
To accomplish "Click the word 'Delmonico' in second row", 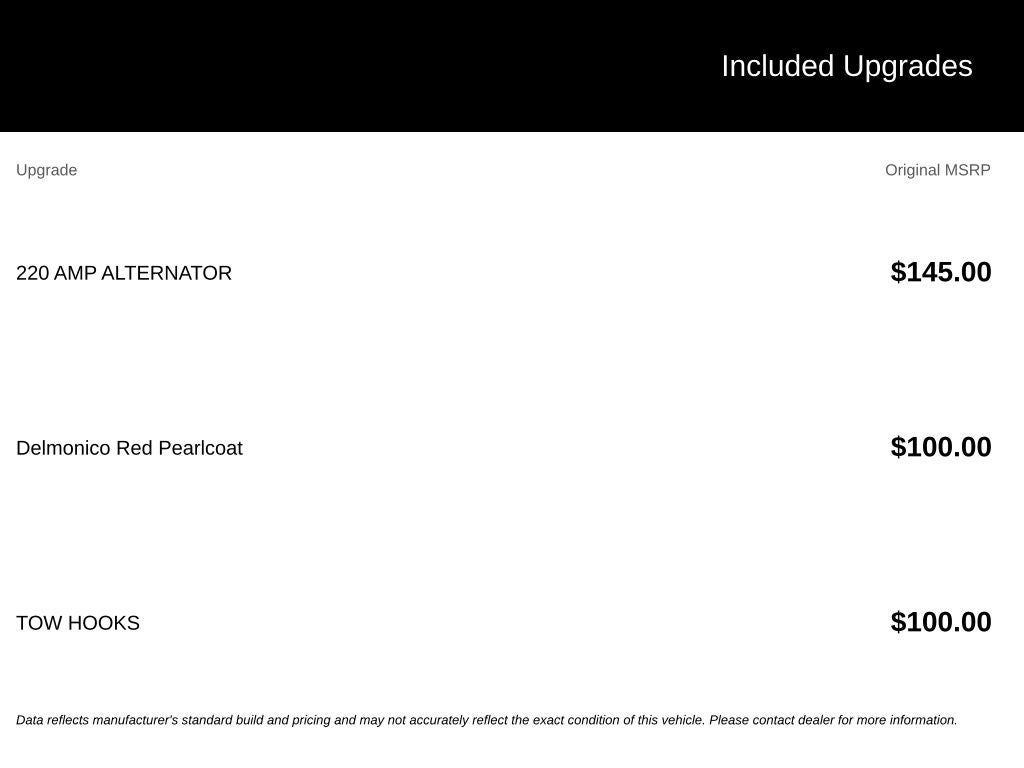I will 63,448.
